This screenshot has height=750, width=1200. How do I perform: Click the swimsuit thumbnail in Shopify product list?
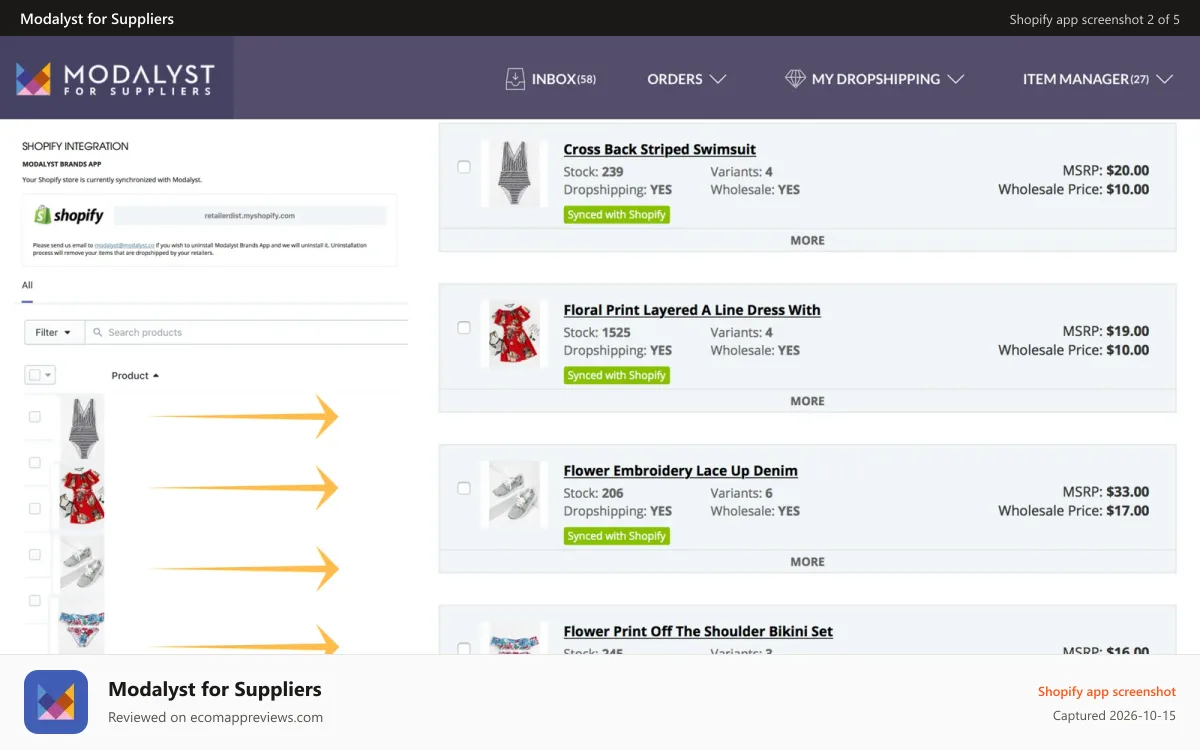[81, 427]
